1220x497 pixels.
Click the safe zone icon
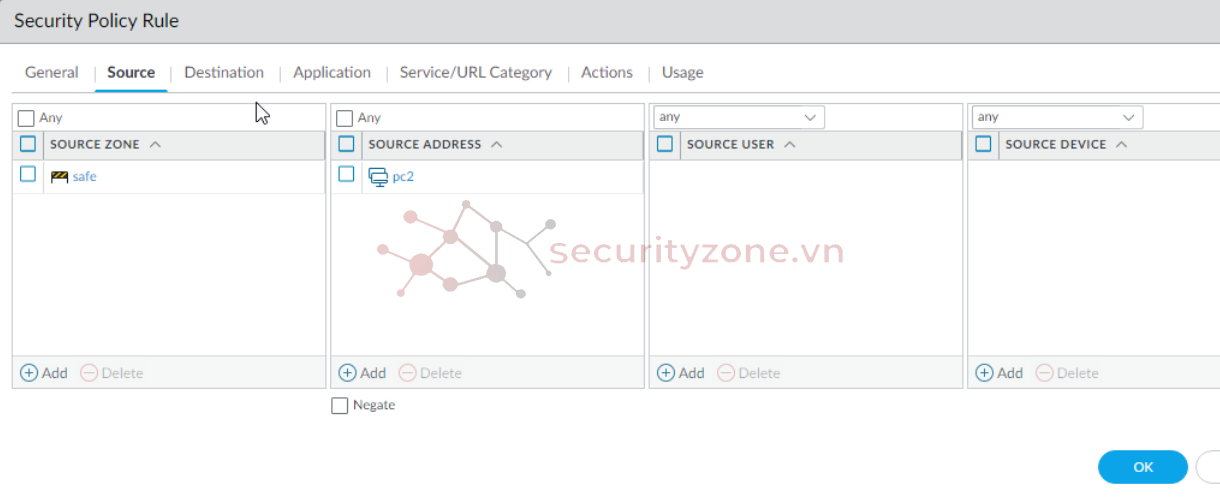(59, 176)
